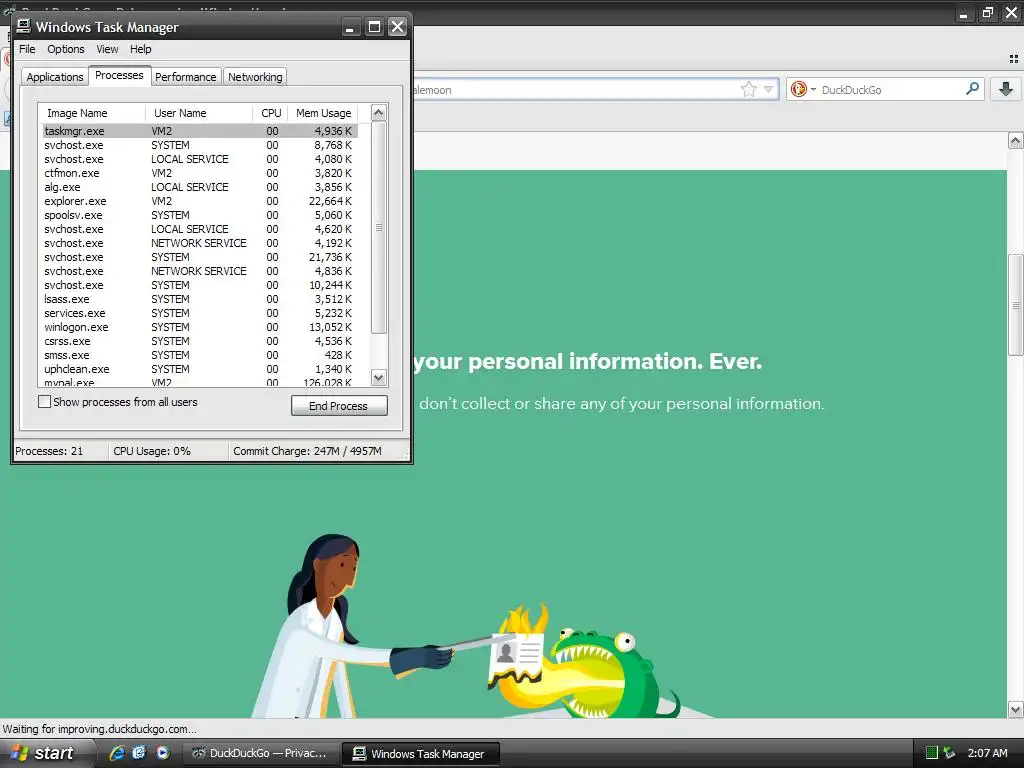
Task: Open the DuckDuckGo search engine selector
Action: coord(802,89)
